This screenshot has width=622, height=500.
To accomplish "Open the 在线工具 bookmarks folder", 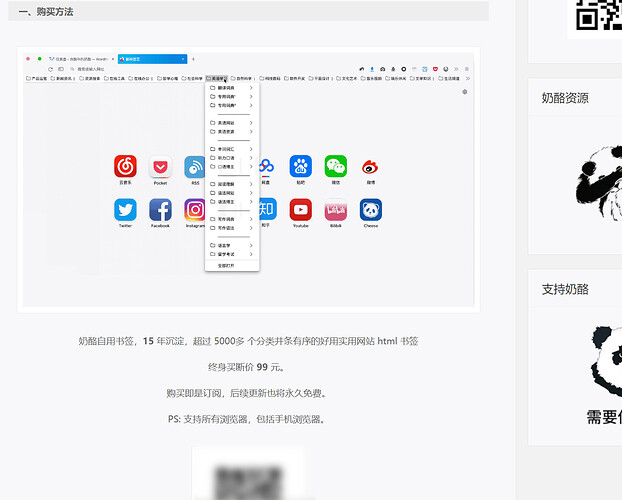I will 114,79.
